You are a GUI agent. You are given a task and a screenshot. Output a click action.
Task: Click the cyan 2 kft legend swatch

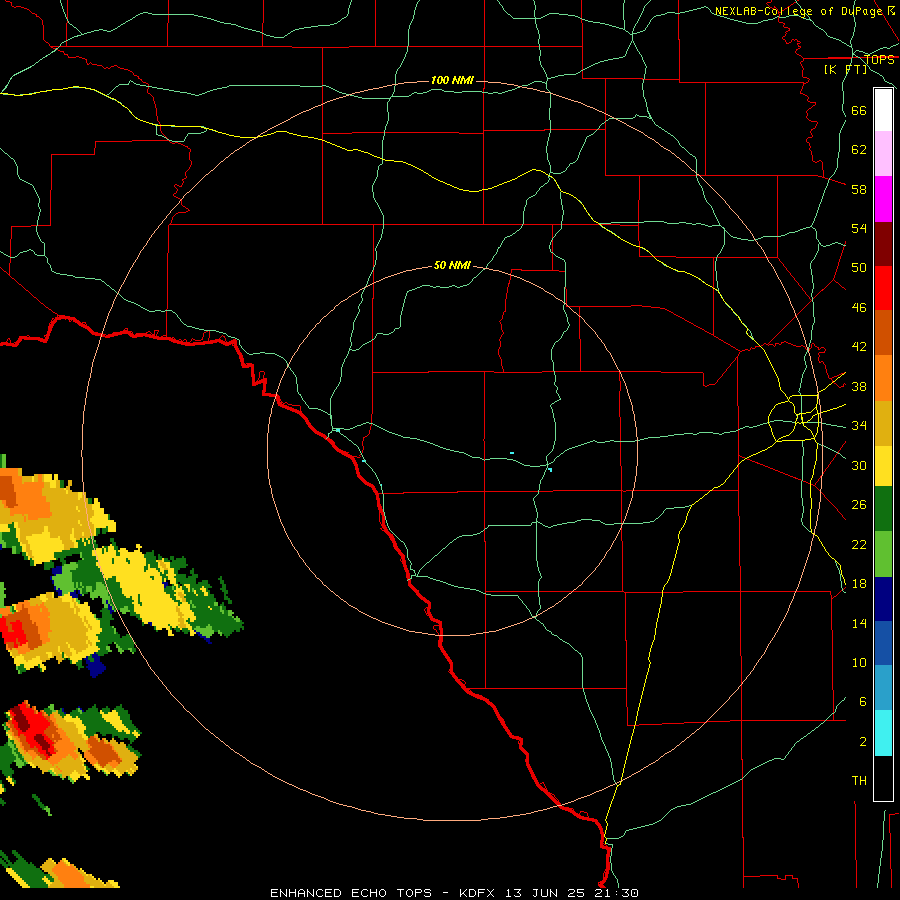(x=883, y=733)
